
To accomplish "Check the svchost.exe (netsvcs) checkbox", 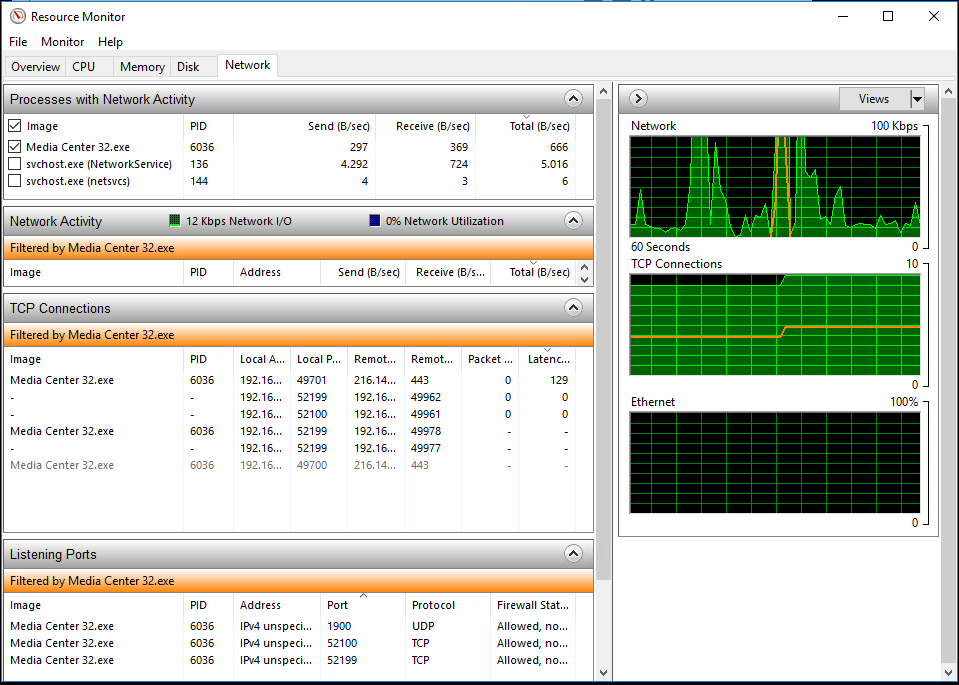I will click(15, 181).
